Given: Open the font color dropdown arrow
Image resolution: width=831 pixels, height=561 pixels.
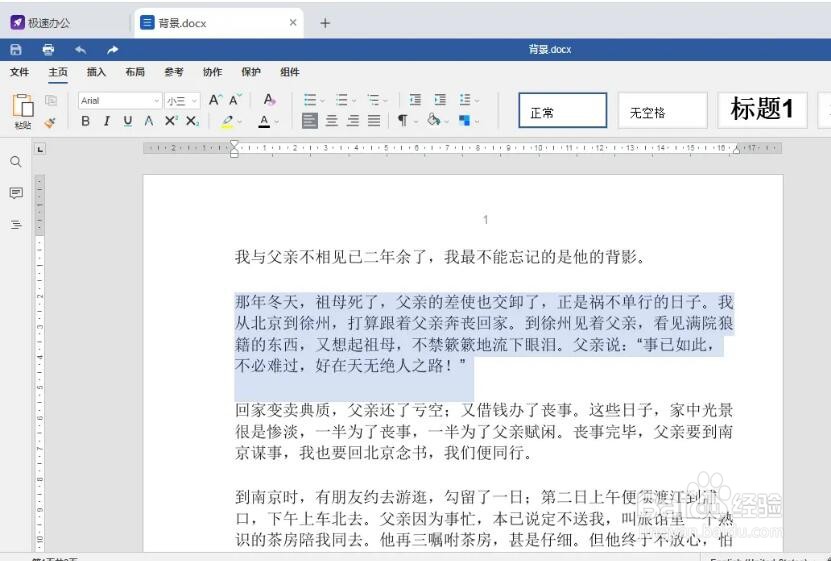Looking at the screenshot, I should (277, 122).
